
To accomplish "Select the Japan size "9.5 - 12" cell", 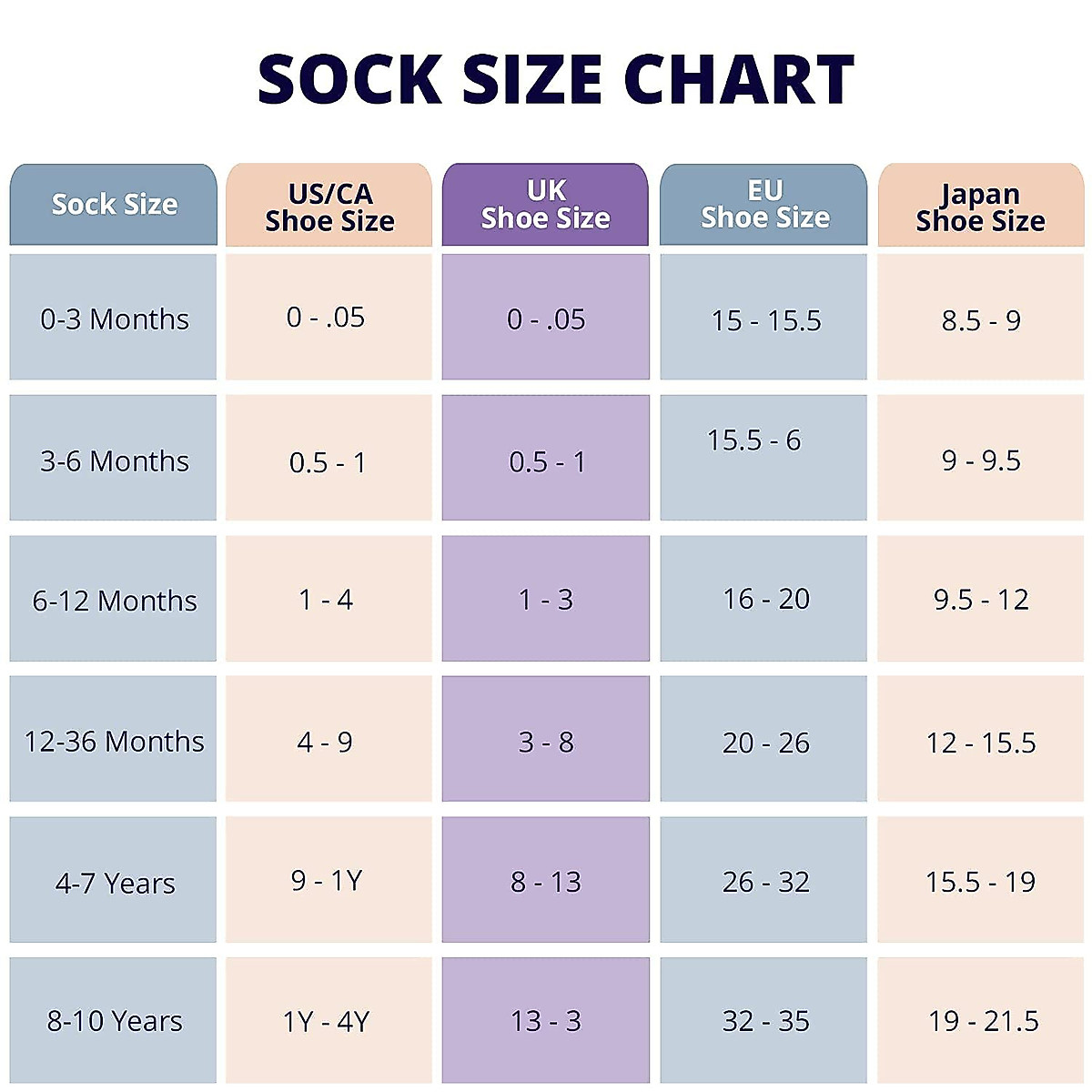I will tap(981, 600).
